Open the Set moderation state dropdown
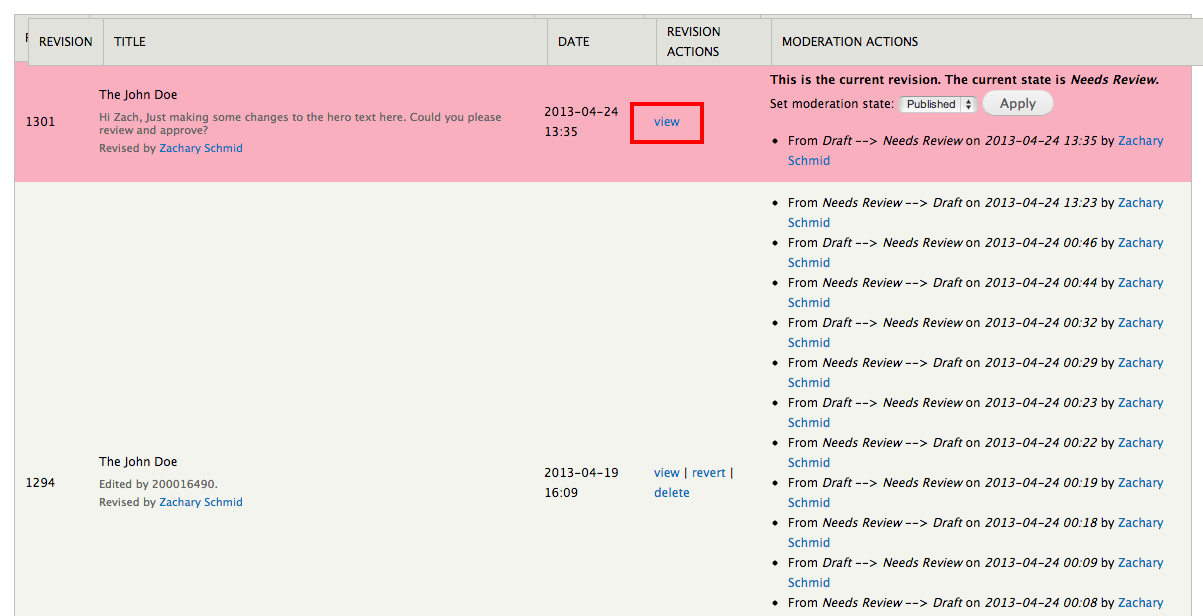1203x616 pixels. [x=938, y=104]
